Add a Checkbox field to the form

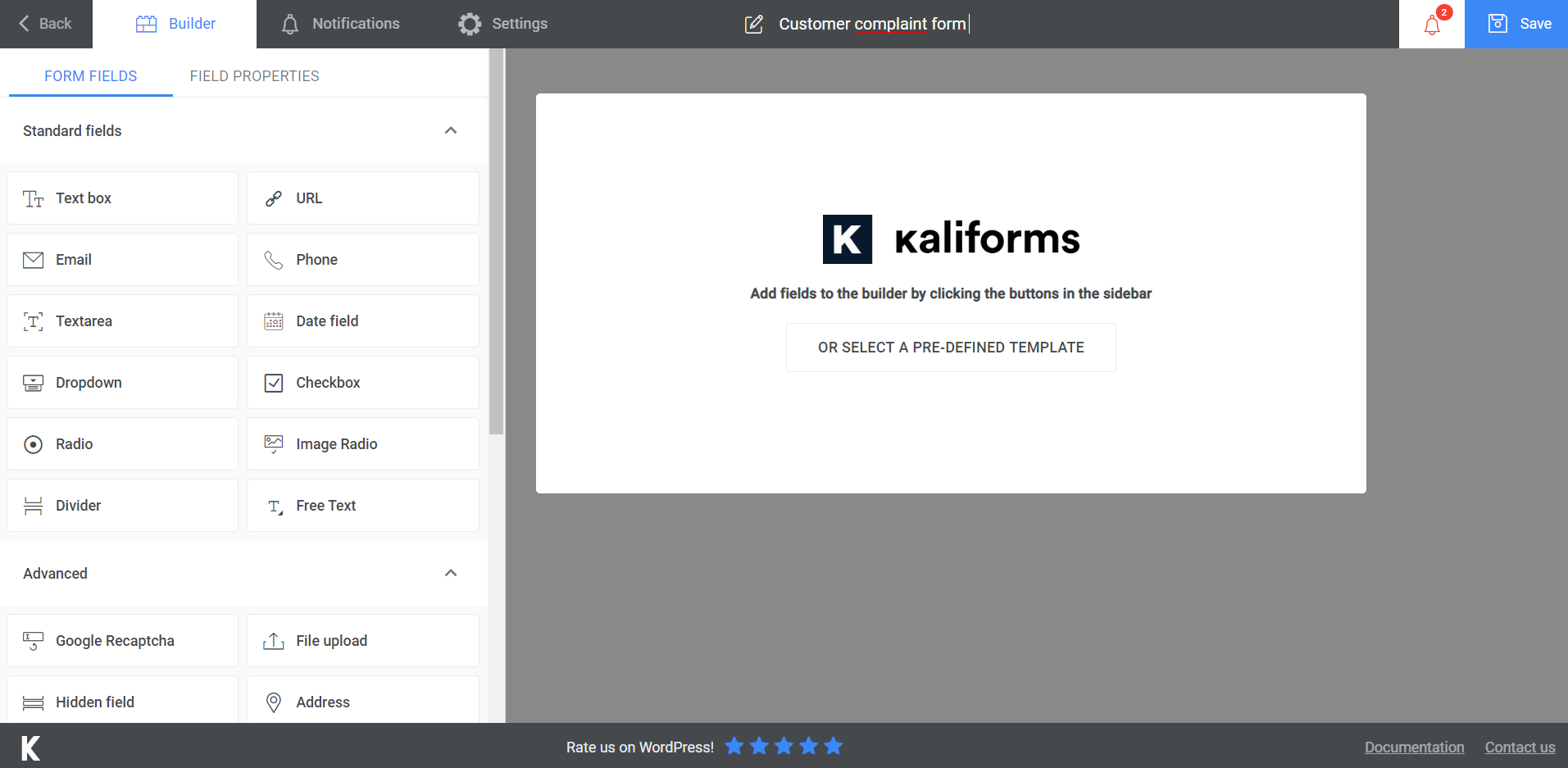[x=362, y=382]
